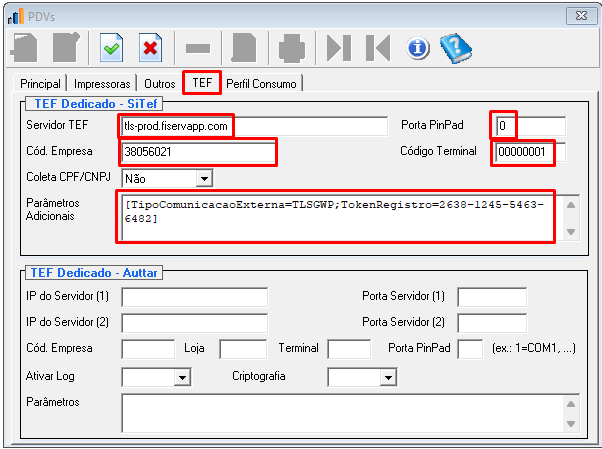The height and width of the screenshot is (449, 602).
Task: Expand the Ativar Log dropdown
Action: (182, 378)
